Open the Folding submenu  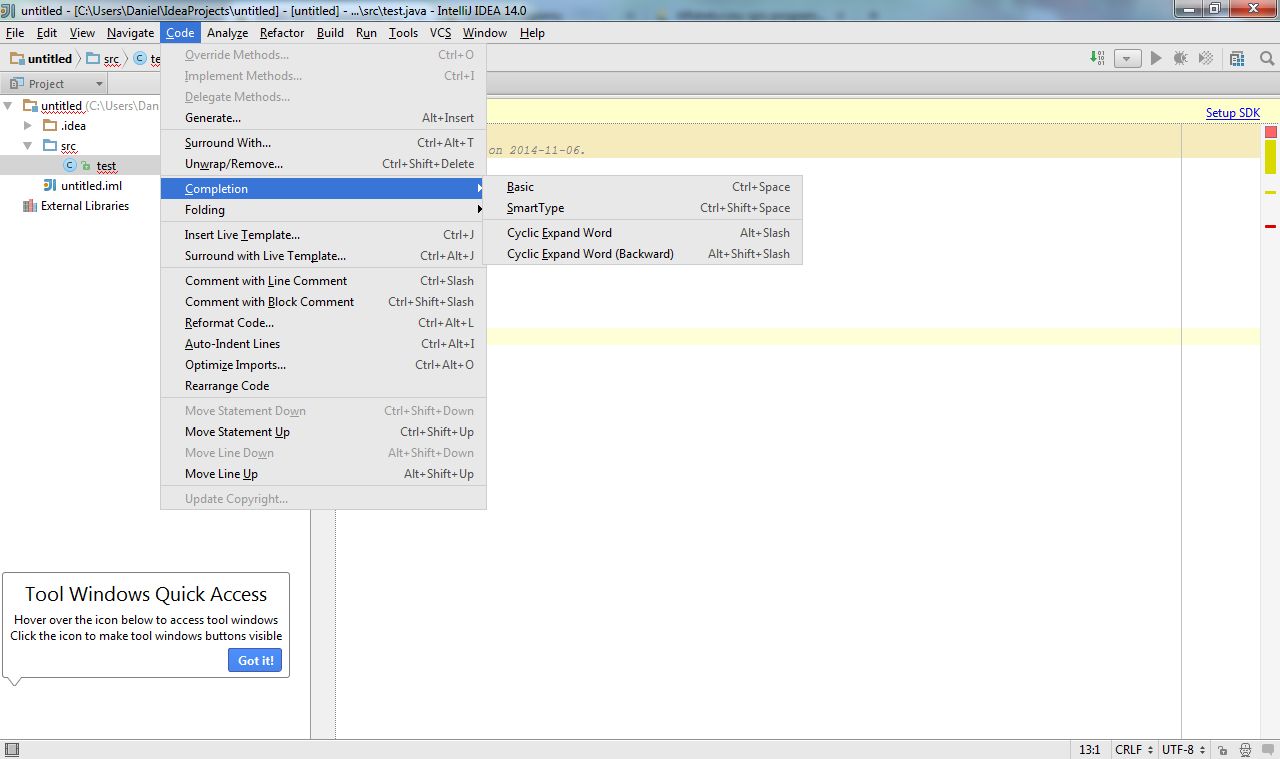(x=323, y=210)
